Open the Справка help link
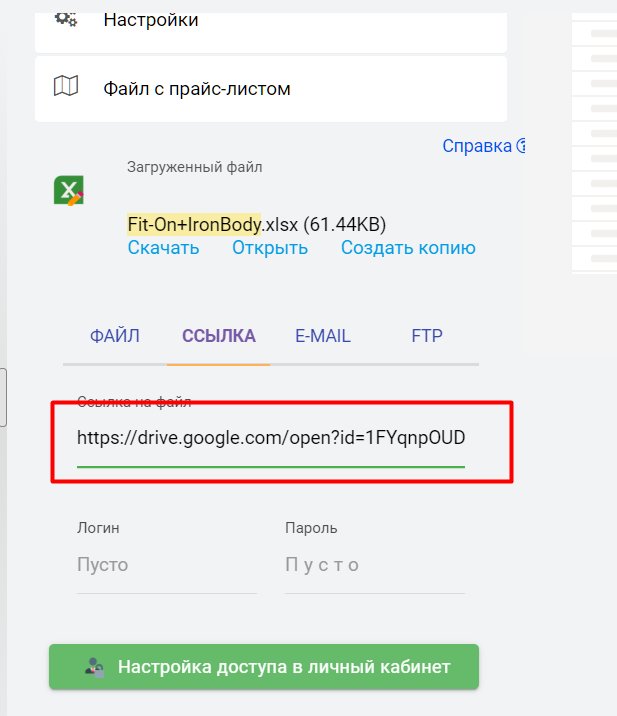Screen dimensions: 617x716 click(x=484, y=146)
